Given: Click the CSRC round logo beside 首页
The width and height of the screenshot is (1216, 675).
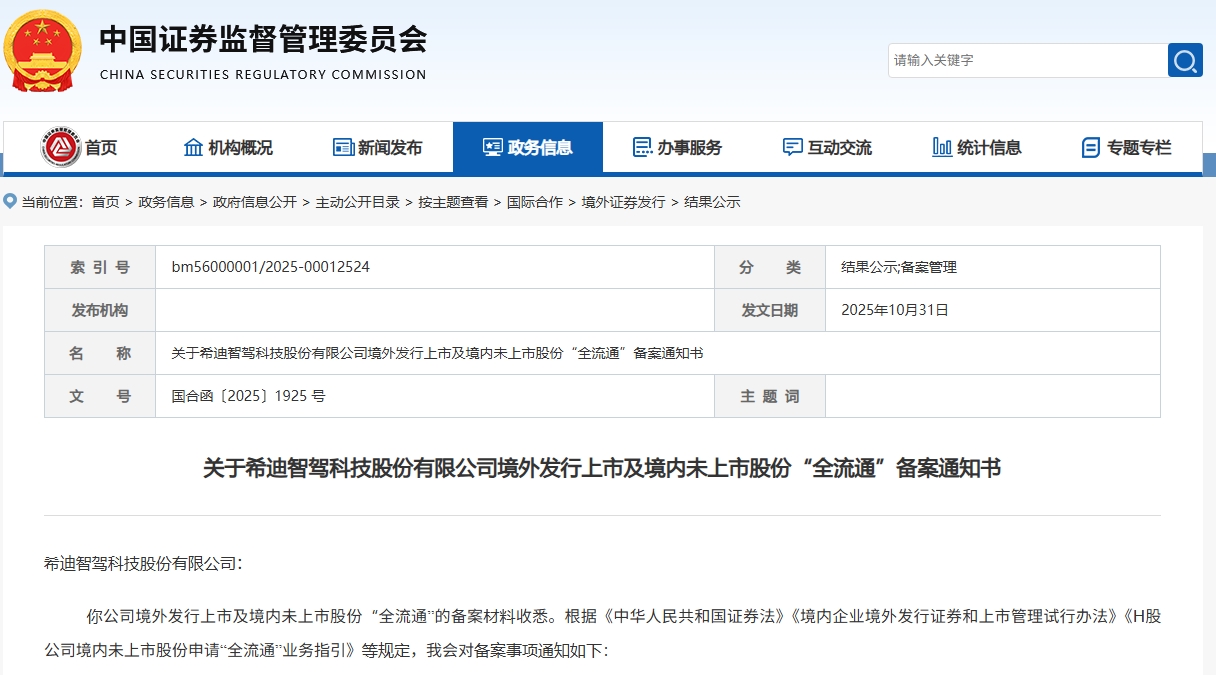Looking at the screenshot, I should pyautogui.click(x=61, y=147).
